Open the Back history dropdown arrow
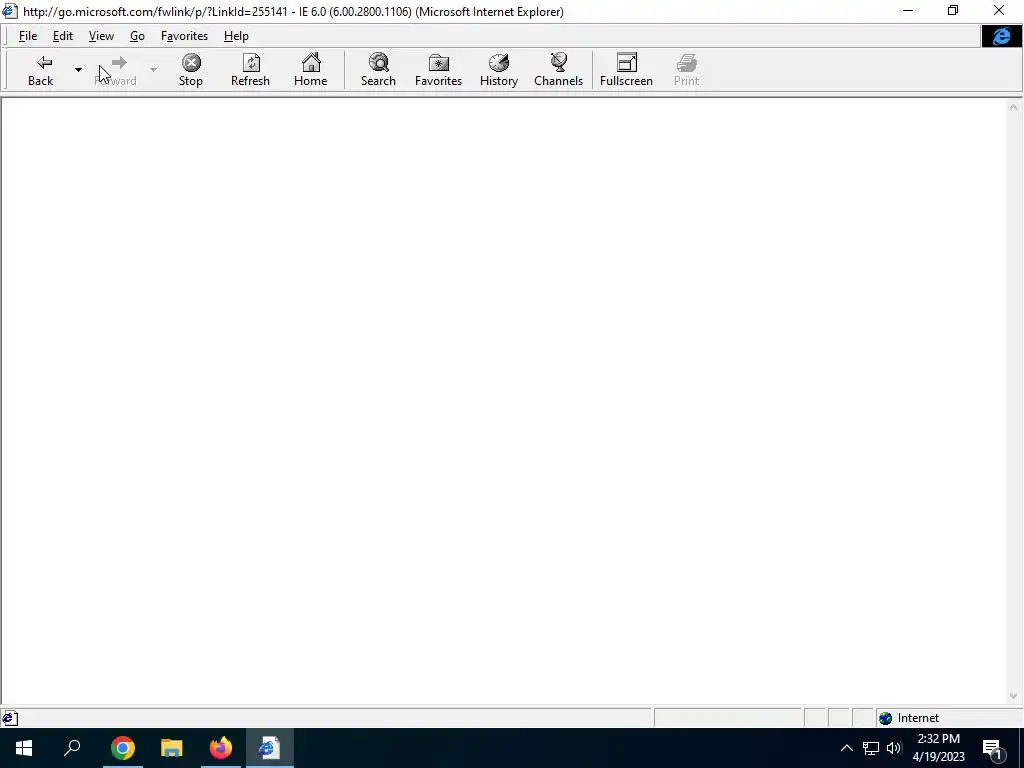Image resolution: width=1024 pixels, height=768 pixels. 78,70
